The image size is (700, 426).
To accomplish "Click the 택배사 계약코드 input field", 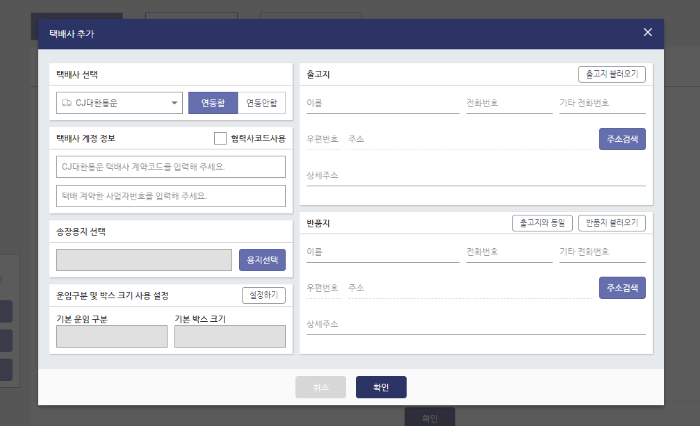I will [171, 166].
